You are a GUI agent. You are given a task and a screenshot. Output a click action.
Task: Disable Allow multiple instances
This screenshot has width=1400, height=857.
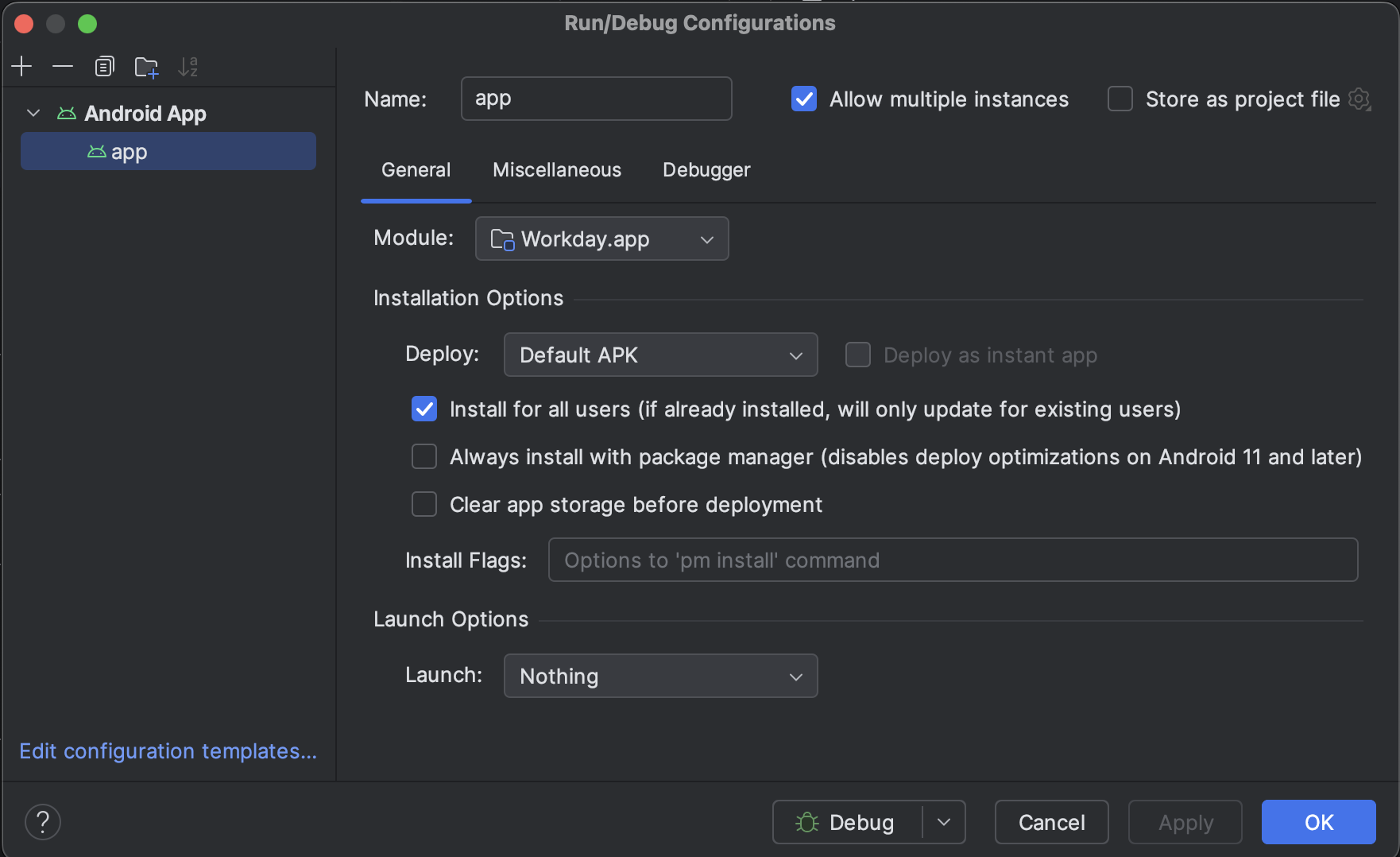pyautogui.click(x=803, y=99)
